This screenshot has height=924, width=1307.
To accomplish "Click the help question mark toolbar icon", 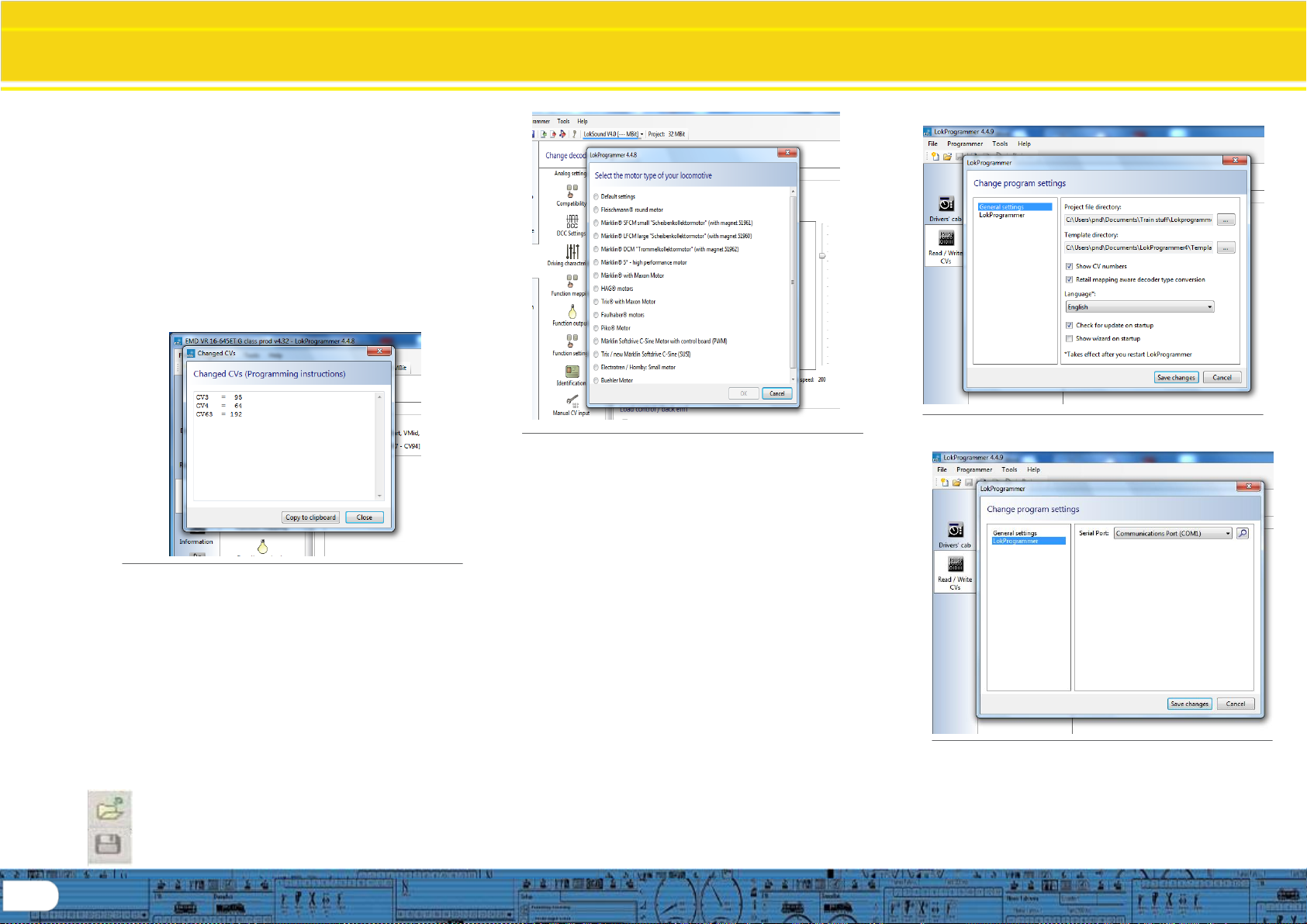I will point(575,133).
